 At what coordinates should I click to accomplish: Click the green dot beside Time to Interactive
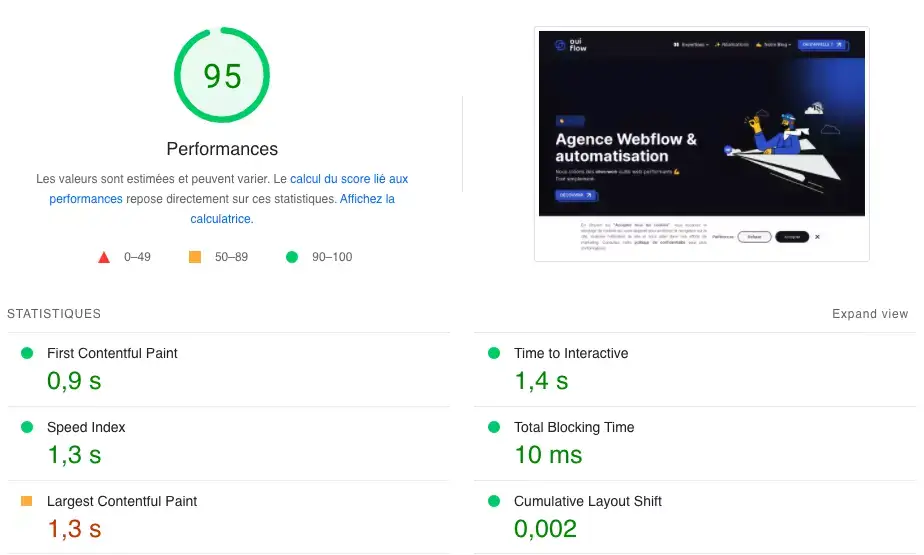(x=494, y=353)
